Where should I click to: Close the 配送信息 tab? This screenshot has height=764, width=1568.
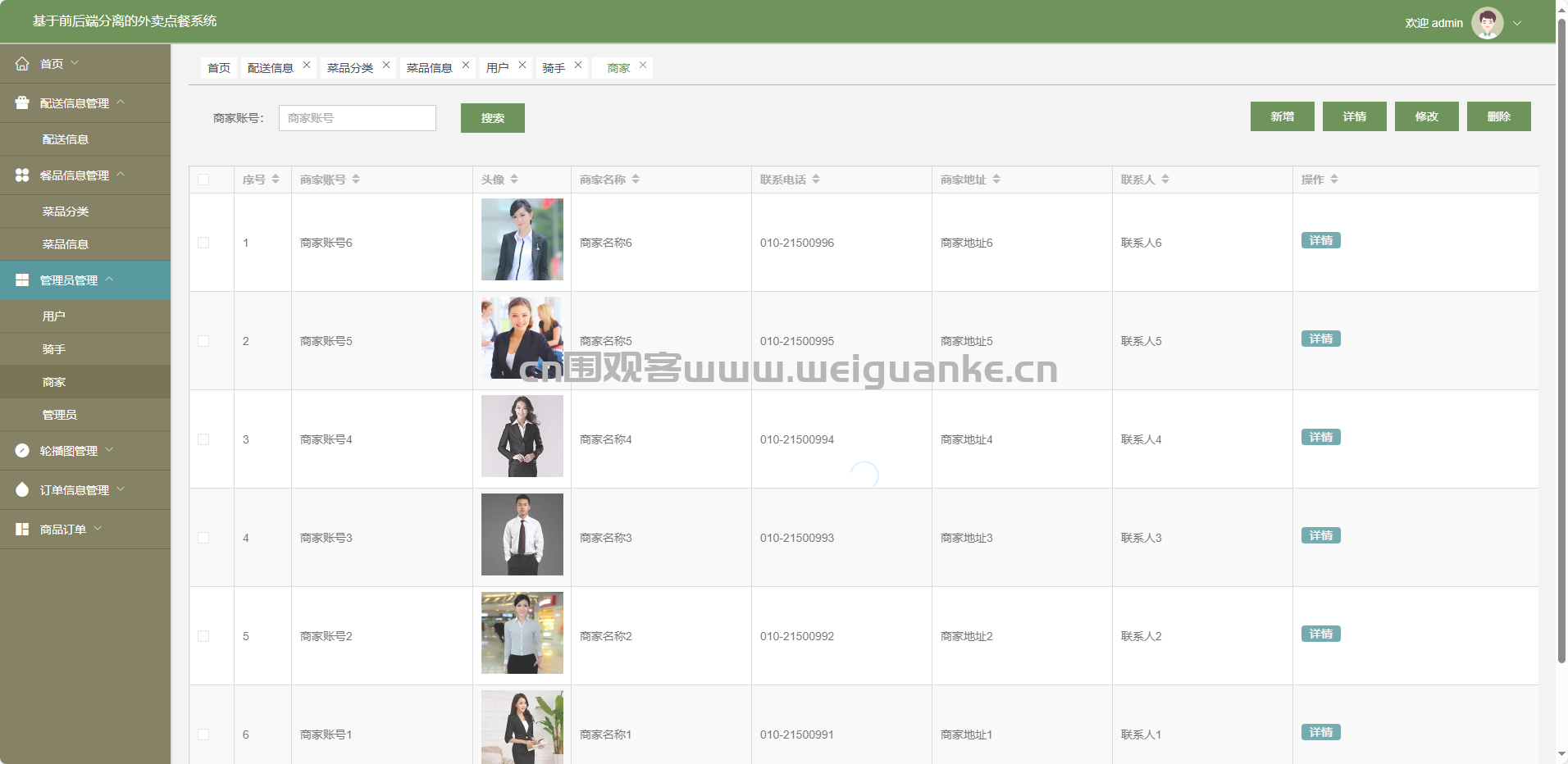click(x=307, y=66)
